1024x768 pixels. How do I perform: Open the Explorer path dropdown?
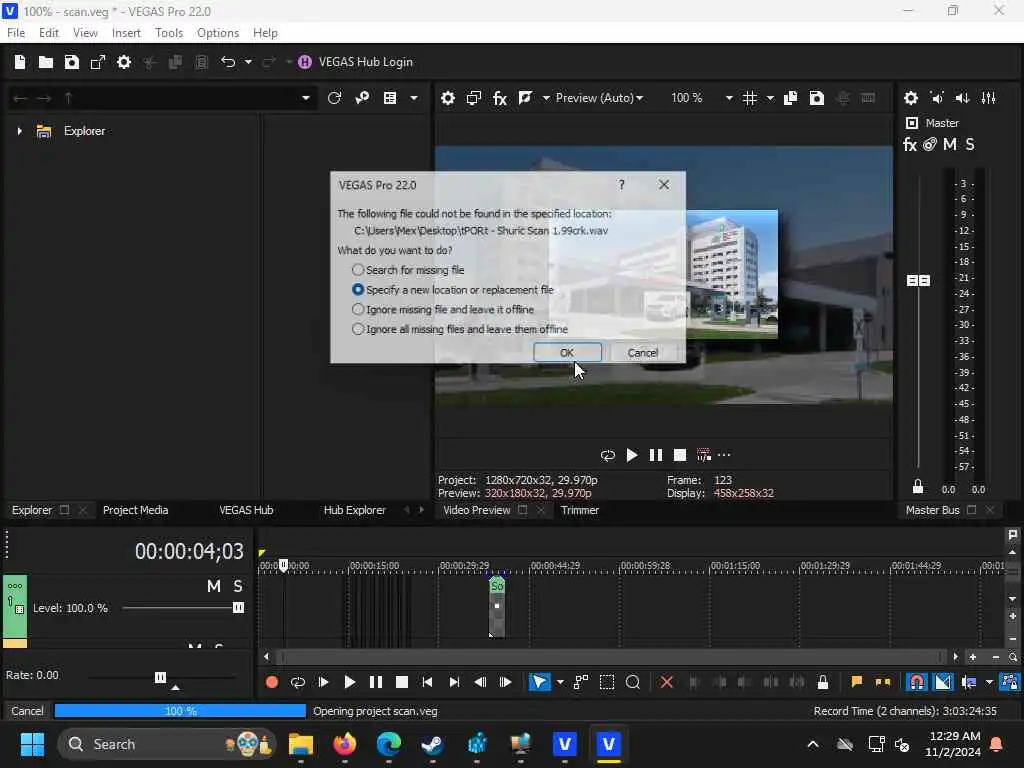(x=306, y=98)
